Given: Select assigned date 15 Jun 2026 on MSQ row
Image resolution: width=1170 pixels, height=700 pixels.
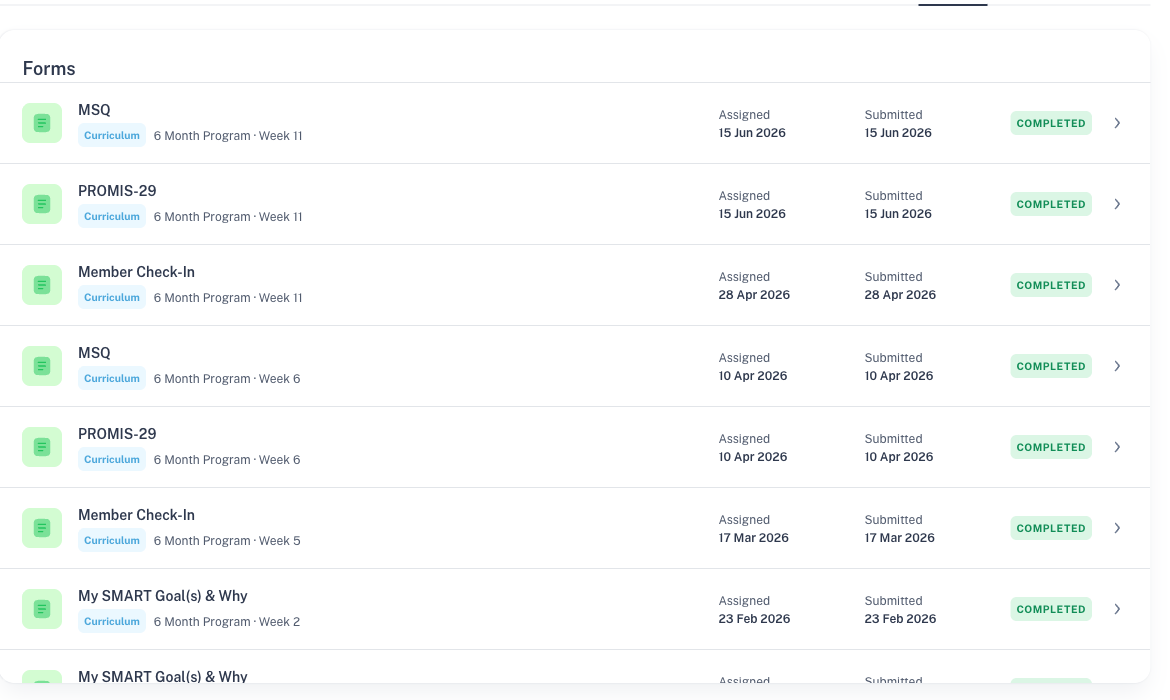Looking at the screenshot, I should click(x=752, y=133).
